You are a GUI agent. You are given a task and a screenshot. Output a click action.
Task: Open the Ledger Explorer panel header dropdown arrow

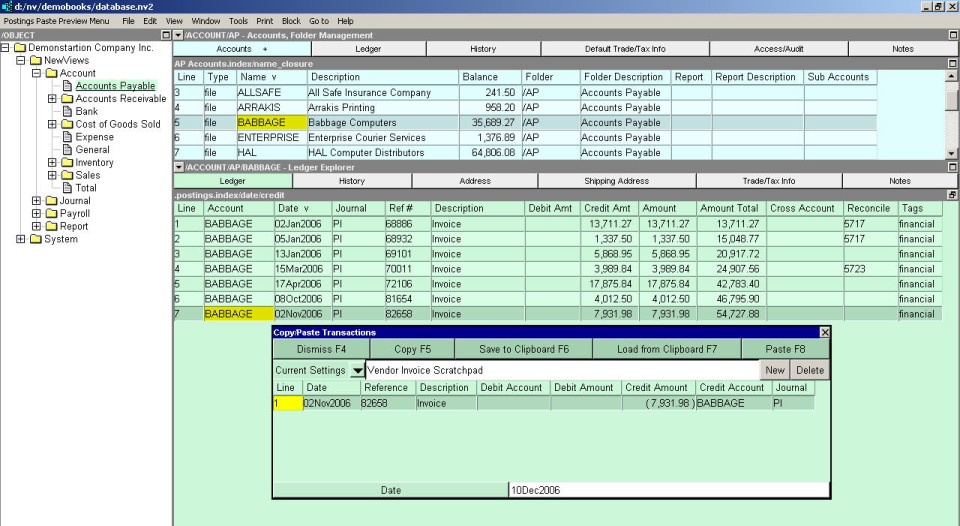[178, 167]
